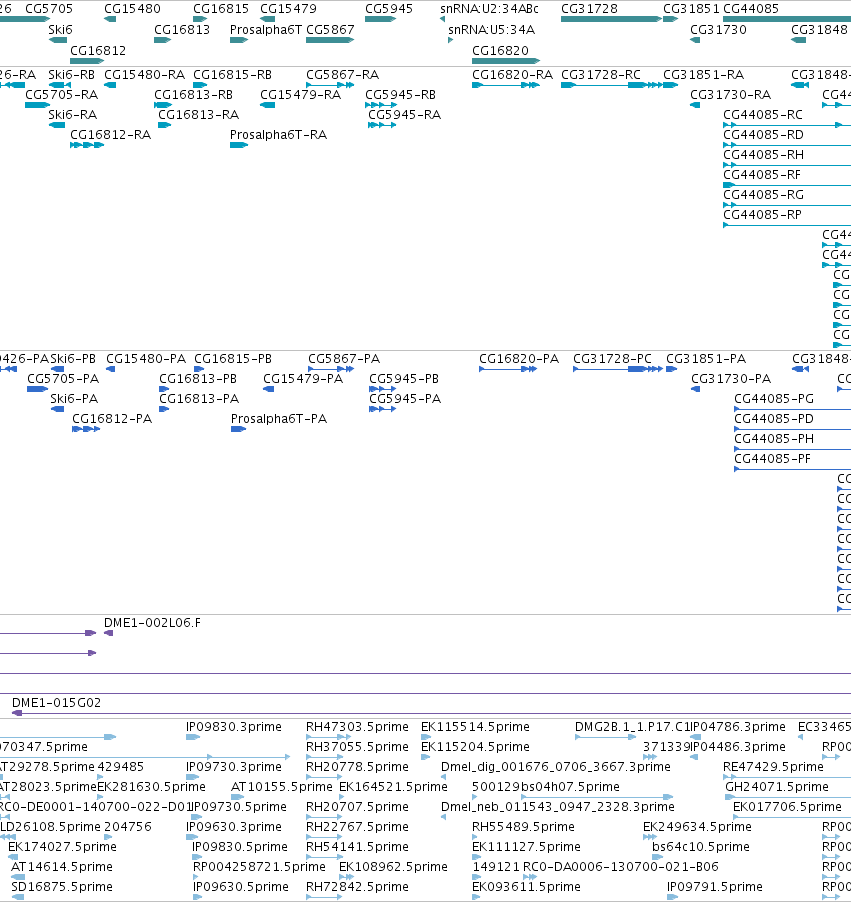Click protein CG44085-PG label
This screenshot has width=851, height=902.
coord(774,399)
